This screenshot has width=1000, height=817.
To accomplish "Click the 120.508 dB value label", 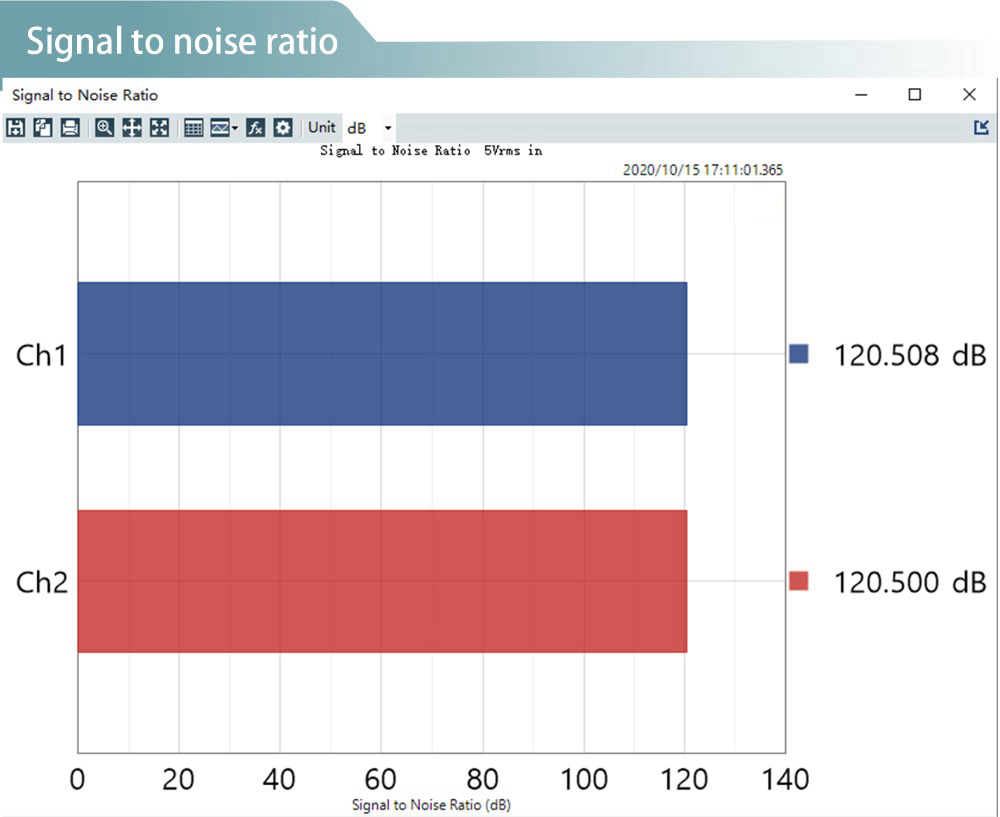I will [910, 355].
